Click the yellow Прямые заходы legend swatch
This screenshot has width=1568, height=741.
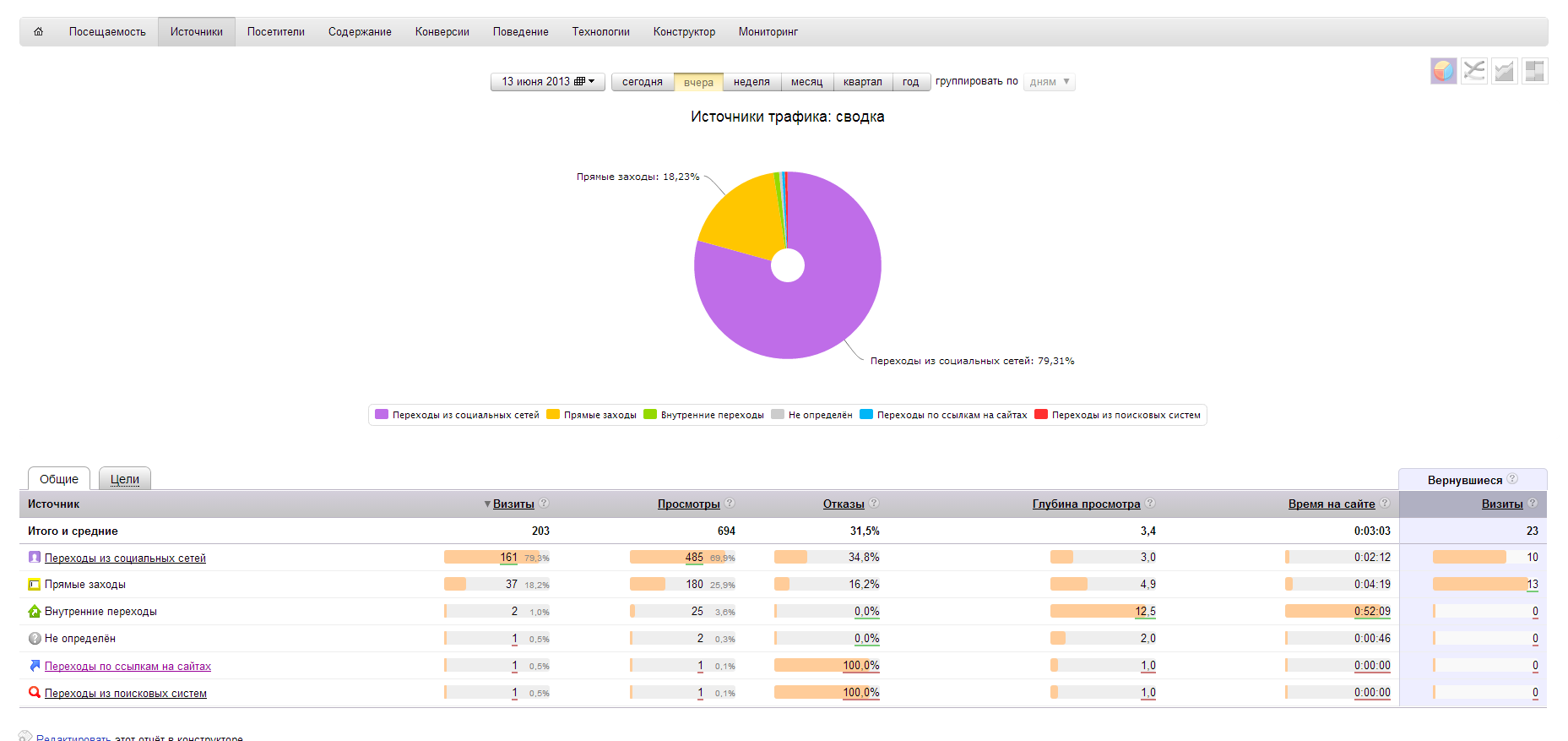click(553, 415)
